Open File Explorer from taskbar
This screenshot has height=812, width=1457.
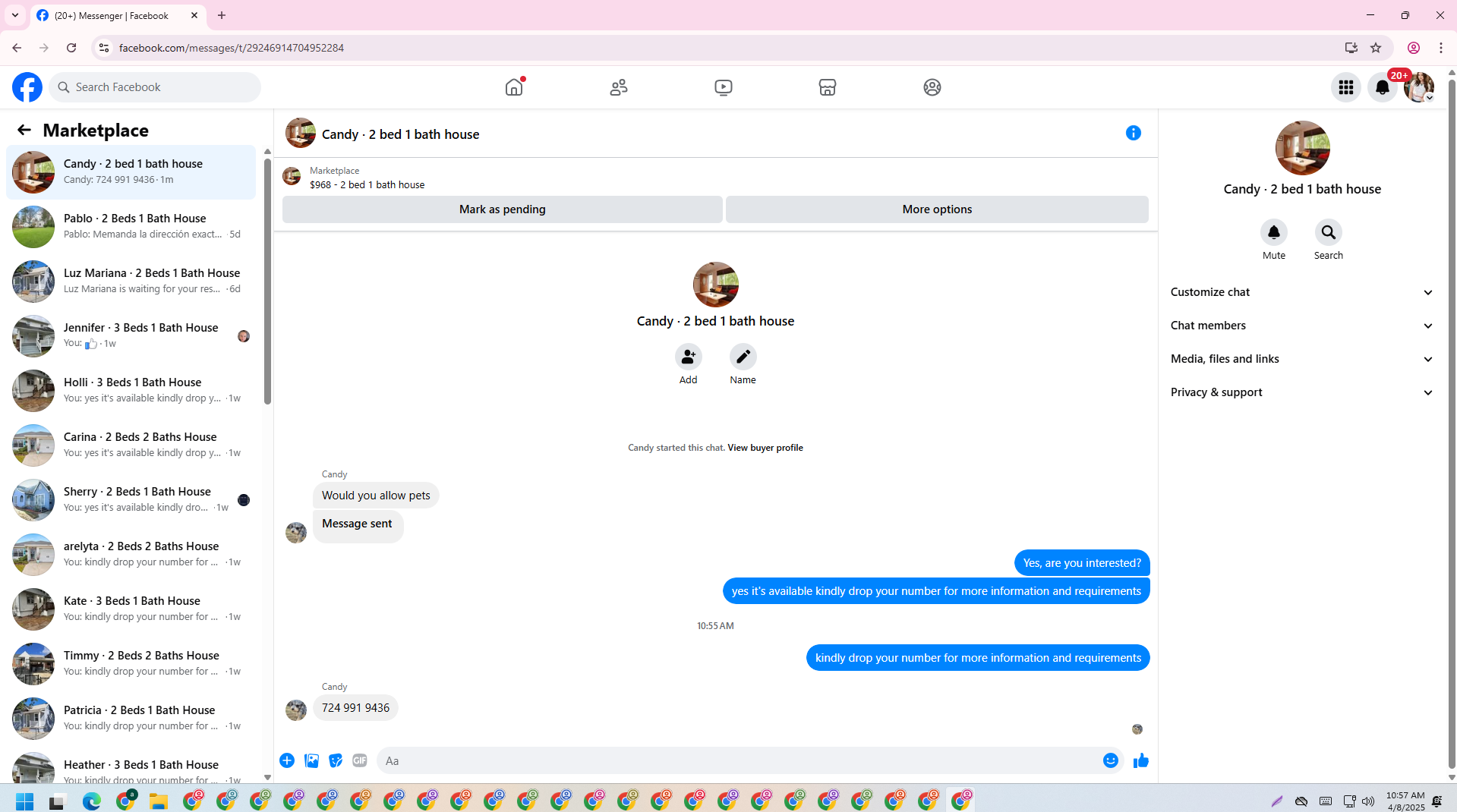[x=158, y=801]
